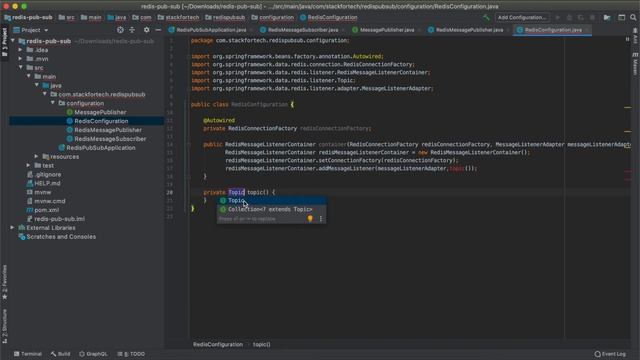The height and width of the screenshot is (360, 640).
Task: Open Terminal tool window
Action: pos(28,354)
